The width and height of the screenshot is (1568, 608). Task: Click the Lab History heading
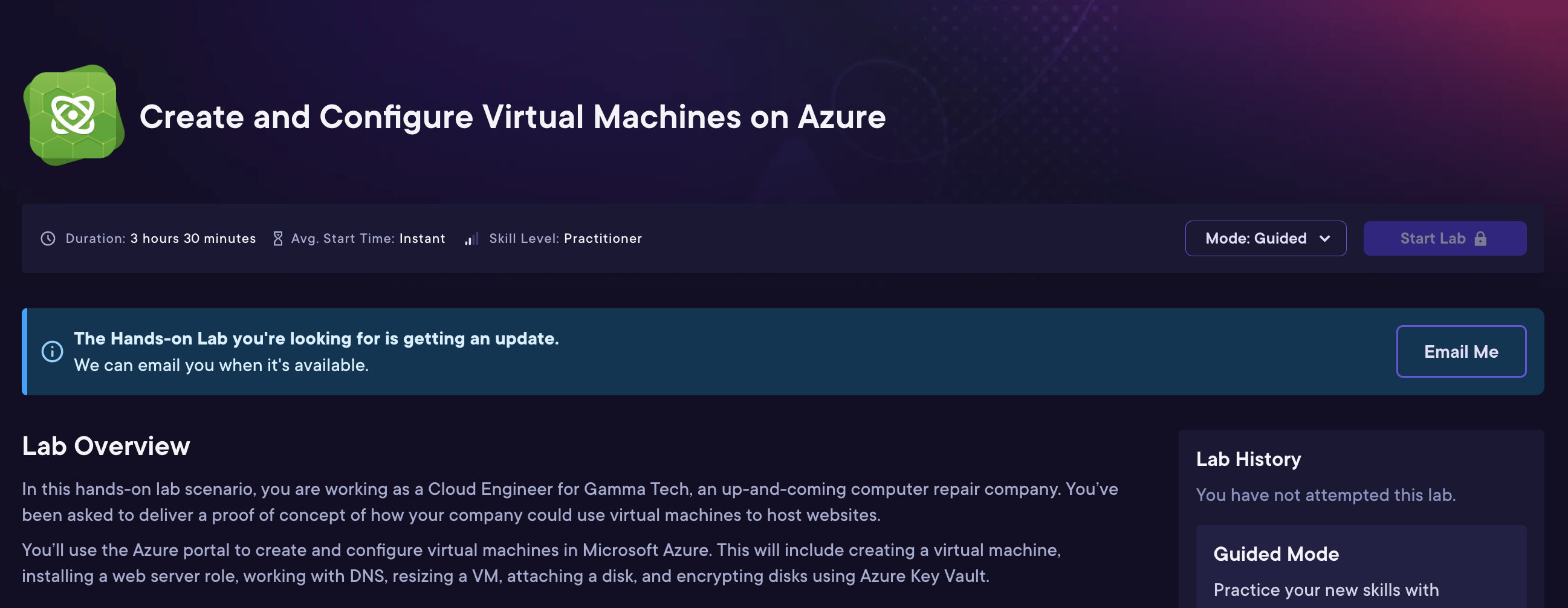click(1248, 459)
